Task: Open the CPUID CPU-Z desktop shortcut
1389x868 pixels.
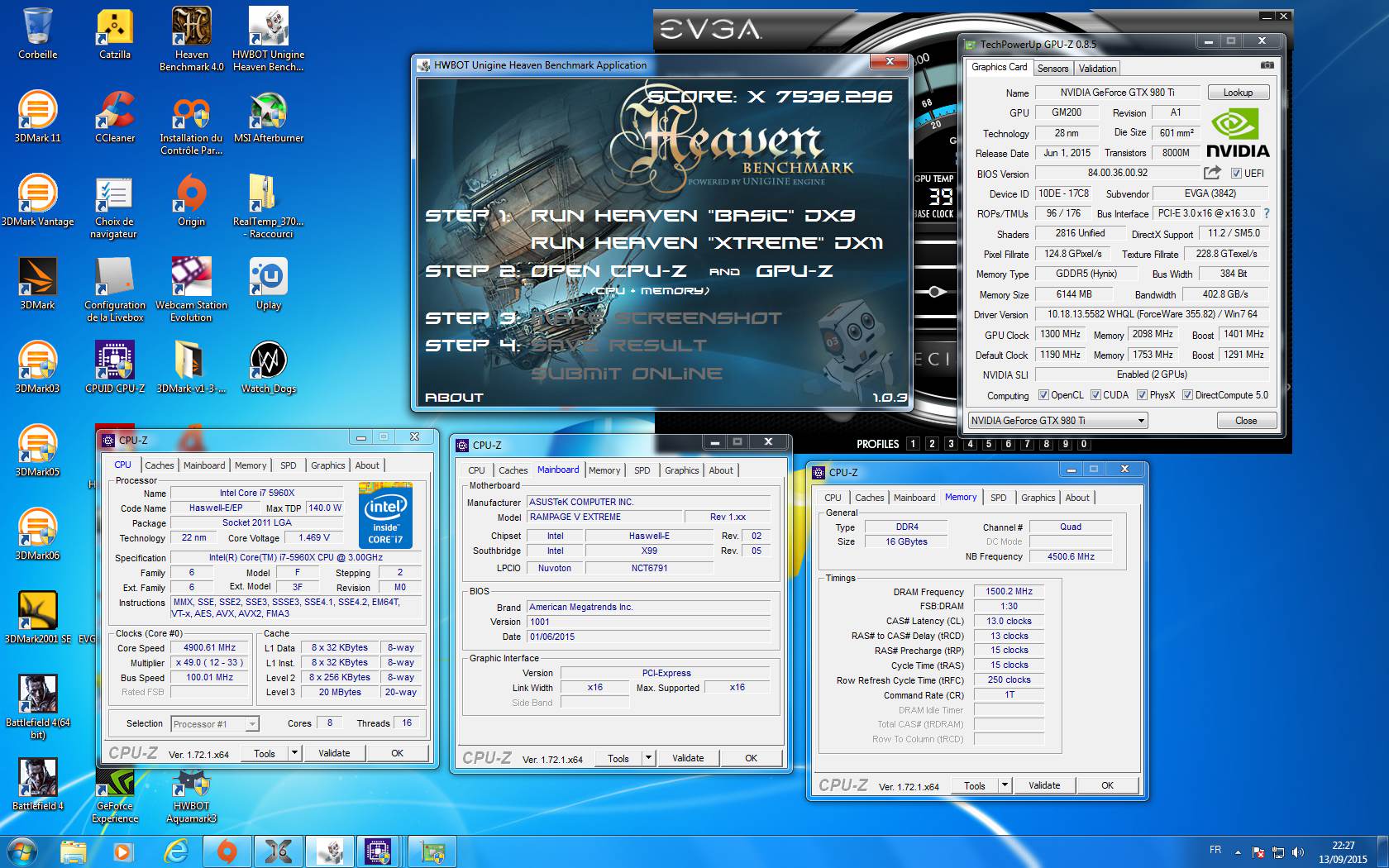Action: point(115,367)
